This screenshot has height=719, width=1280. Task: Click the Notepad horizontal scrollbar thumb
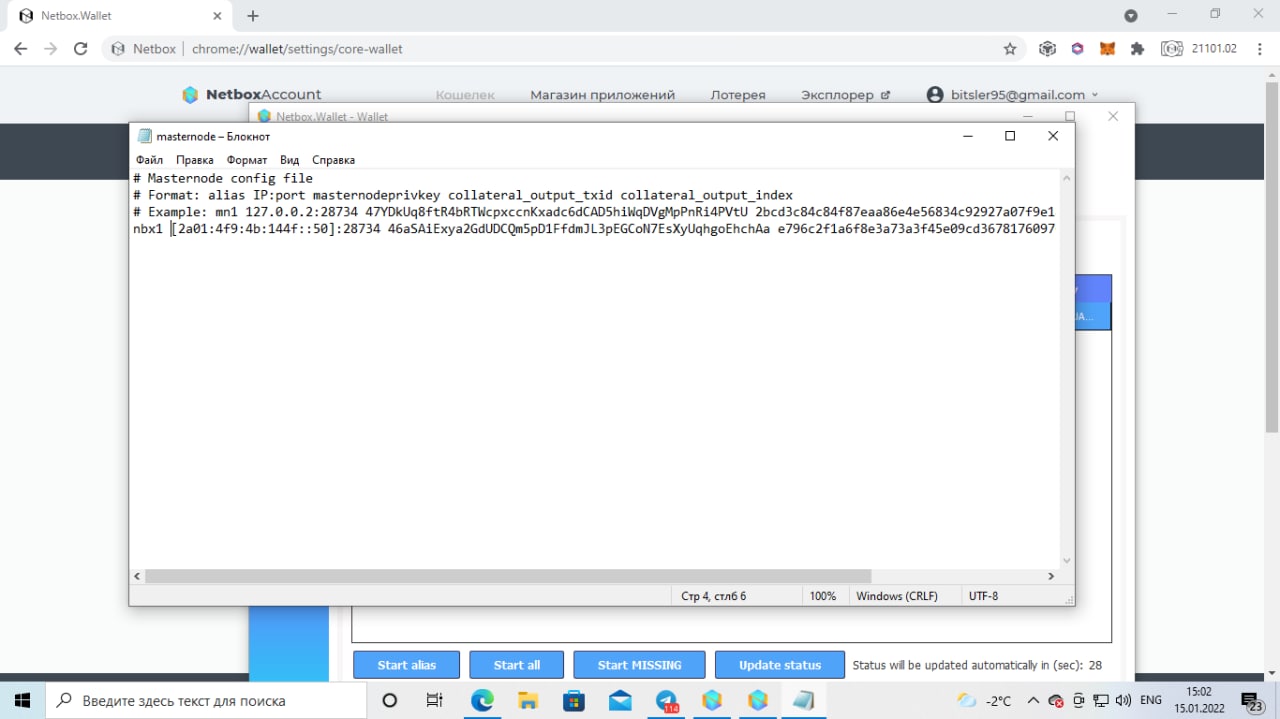(508, 576)
